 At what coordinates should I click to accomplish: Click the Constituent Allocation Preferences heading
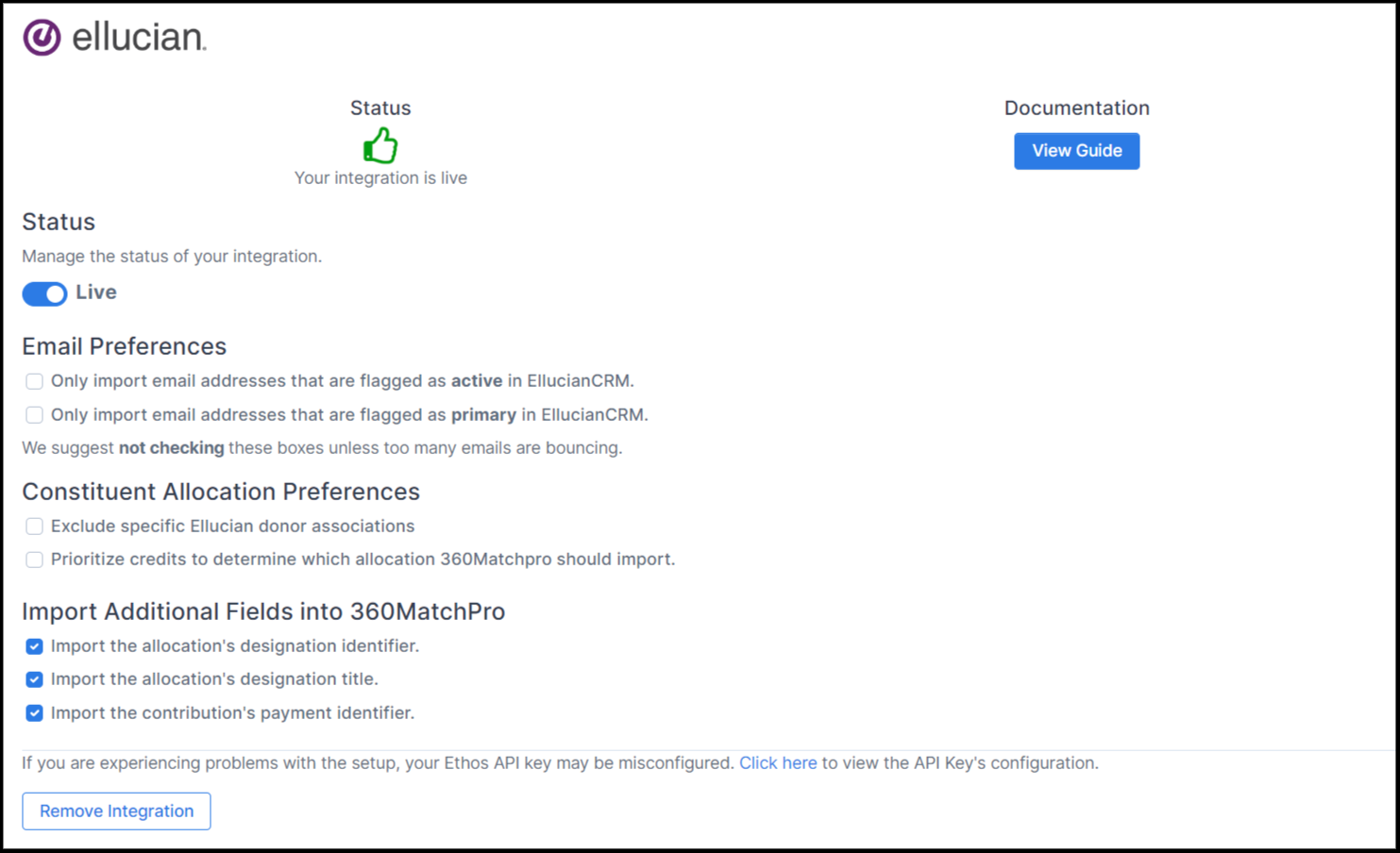[x=221, y=492]
